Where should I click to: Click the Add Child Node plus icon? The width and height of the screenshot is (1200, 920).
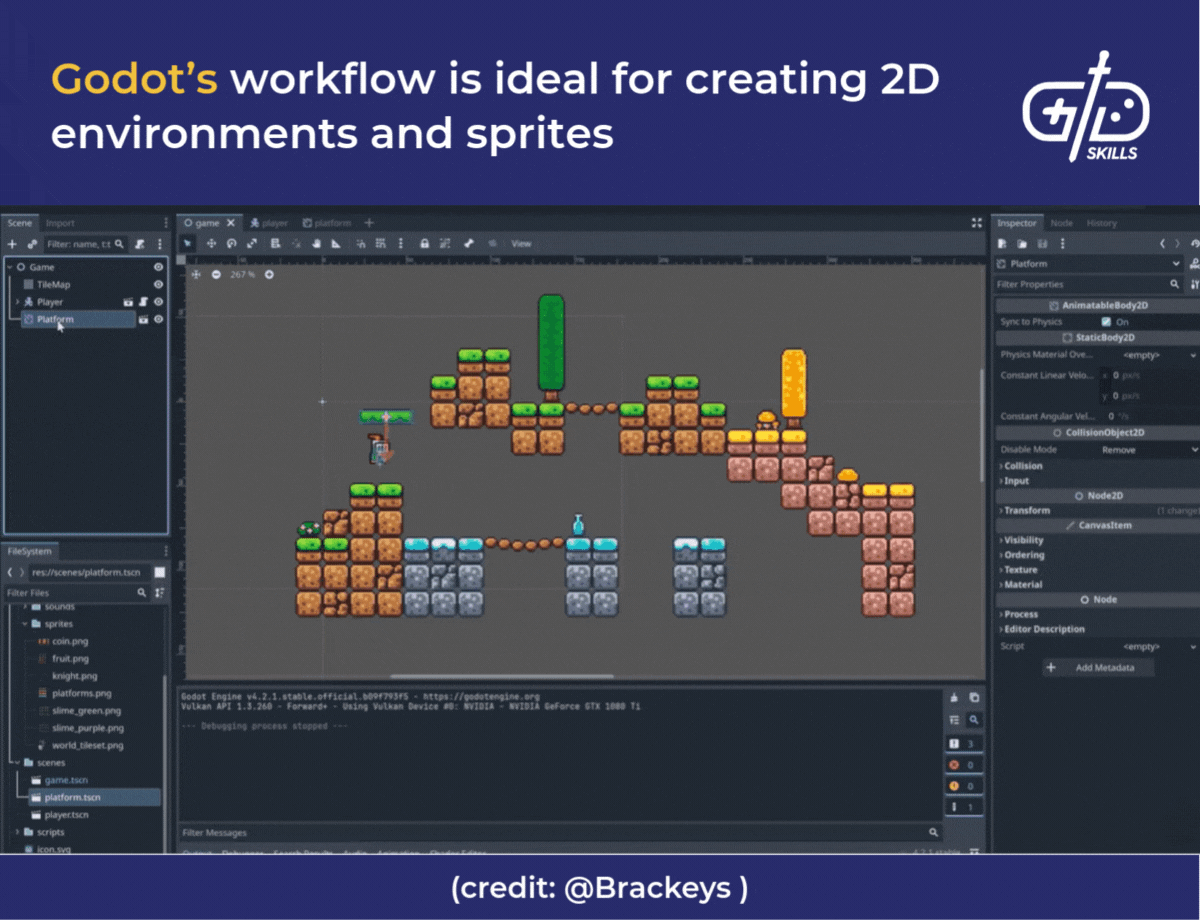coord(12,243)
